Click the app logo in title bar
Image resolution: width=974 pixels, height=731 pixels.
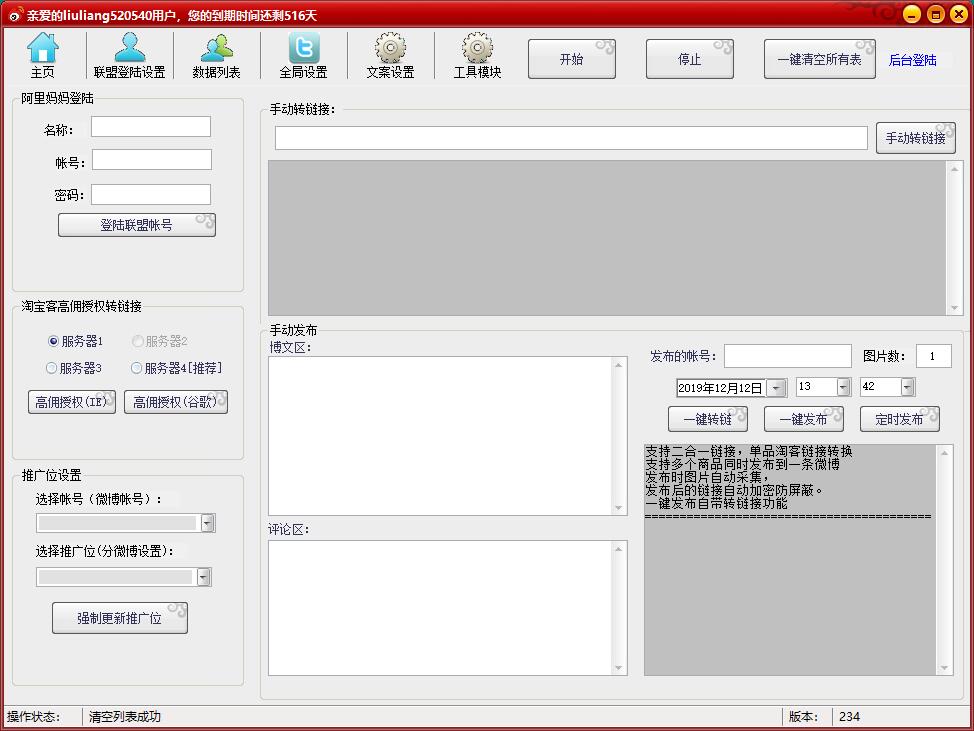click(x=14, y=14)
